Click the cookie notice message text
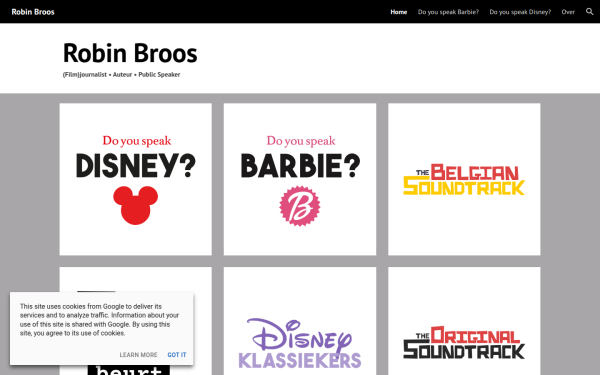Screen dimensions: 600x375 (x=99, y=320)
